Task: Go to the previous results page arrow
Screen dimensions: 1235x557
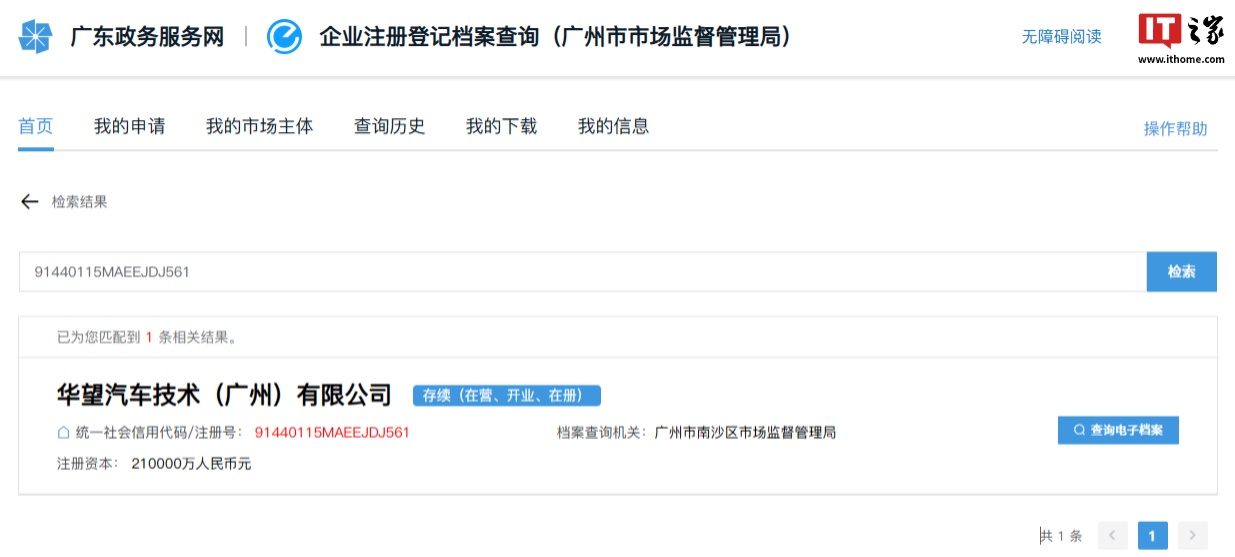Action: coord(1112,536)
